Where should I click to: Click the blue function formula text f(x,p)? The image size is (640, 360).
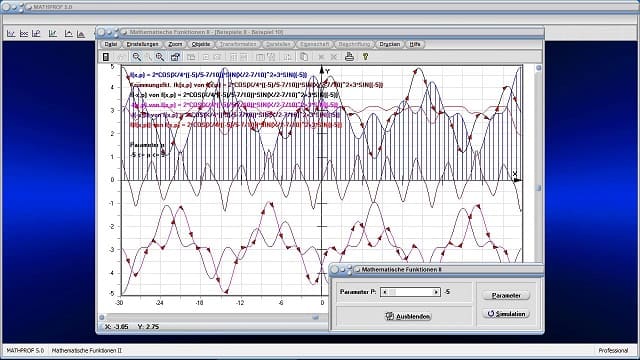pos(218,75)
